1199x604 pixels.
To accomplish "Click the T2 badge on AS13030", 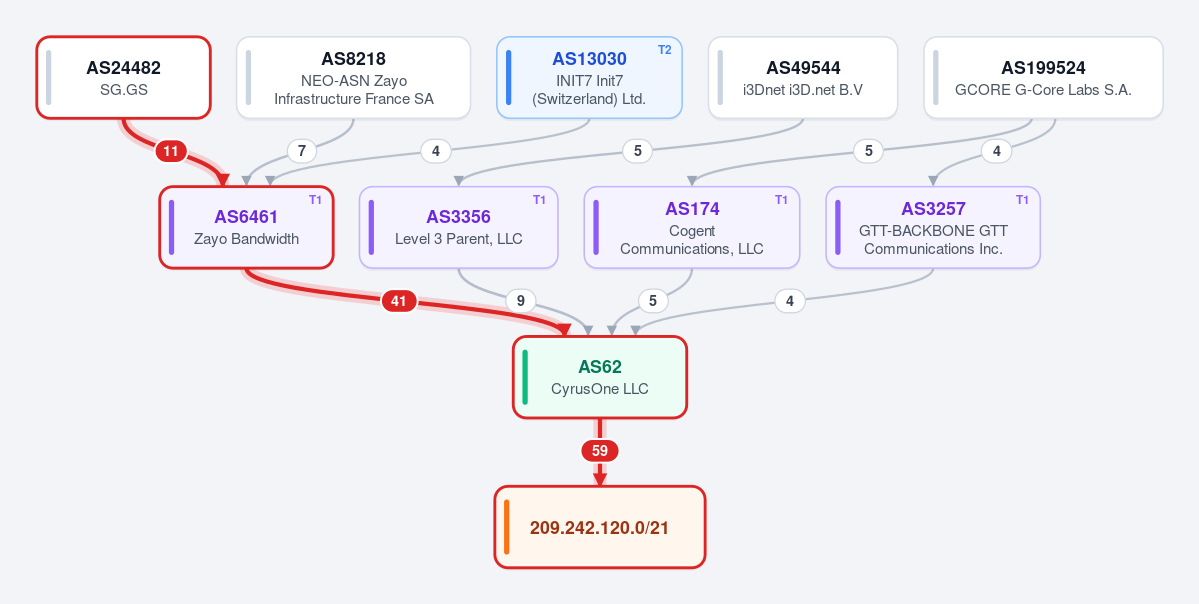I will (664, 50).
